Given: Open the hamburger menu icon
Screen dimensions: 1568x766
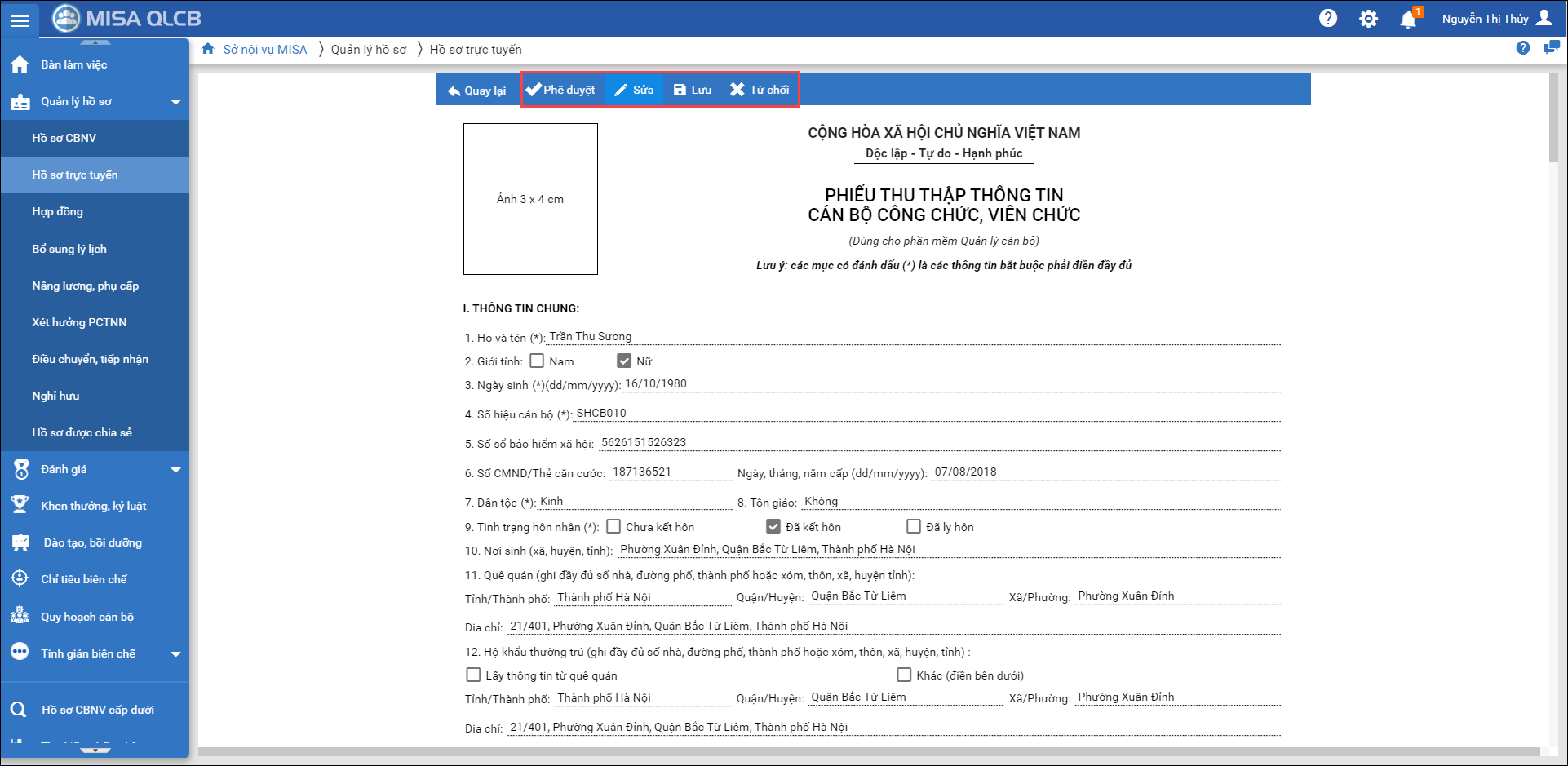Looking at the screenshot, I should click(x=20, y=20).
